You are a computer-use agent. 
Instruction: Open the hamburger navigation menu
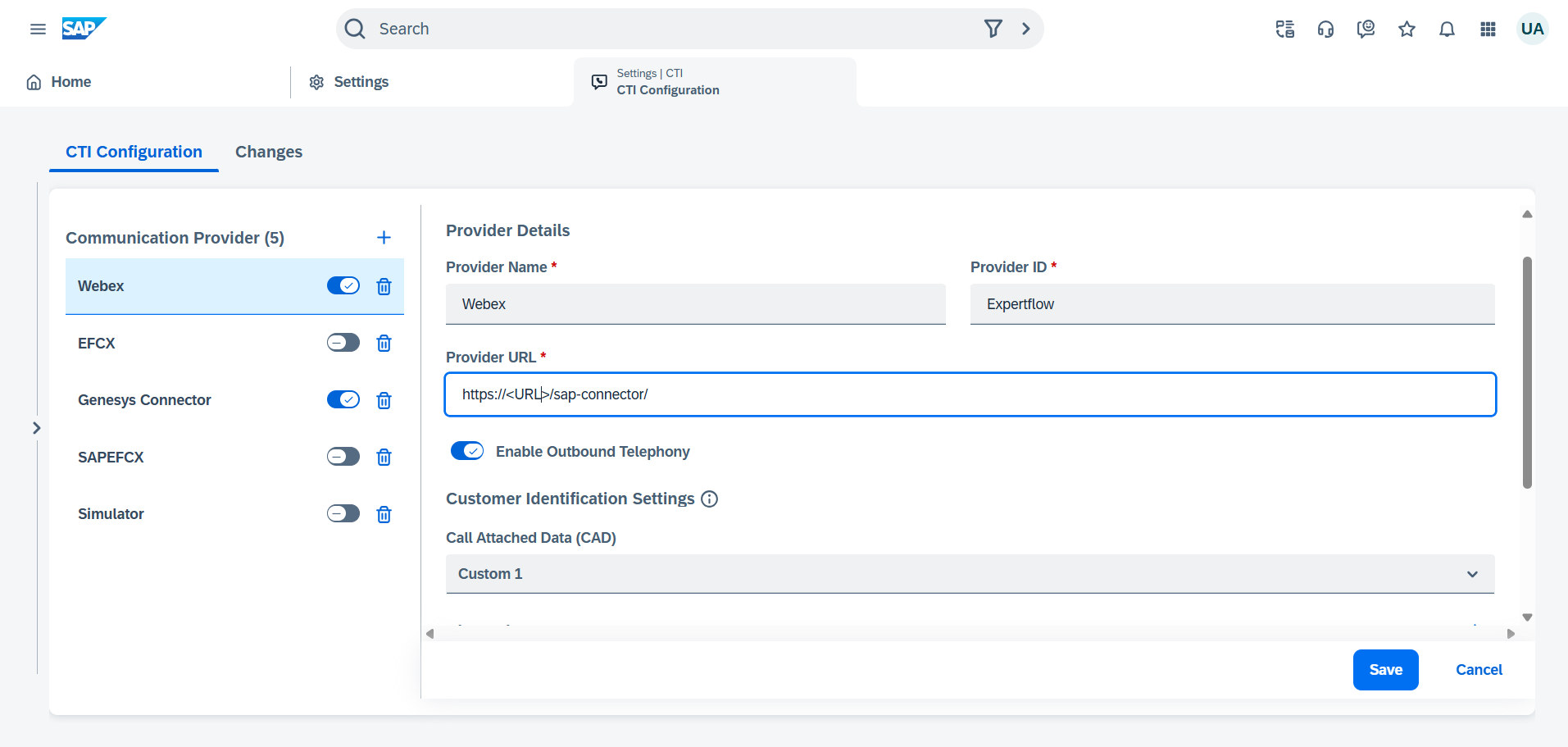click(38, 29)
